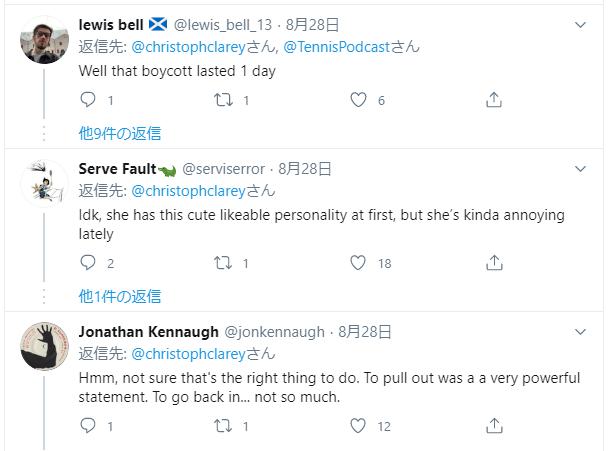611x451 pixels.
Task: Reply to Serve Fault's tweet
Action: click(88, 263)
